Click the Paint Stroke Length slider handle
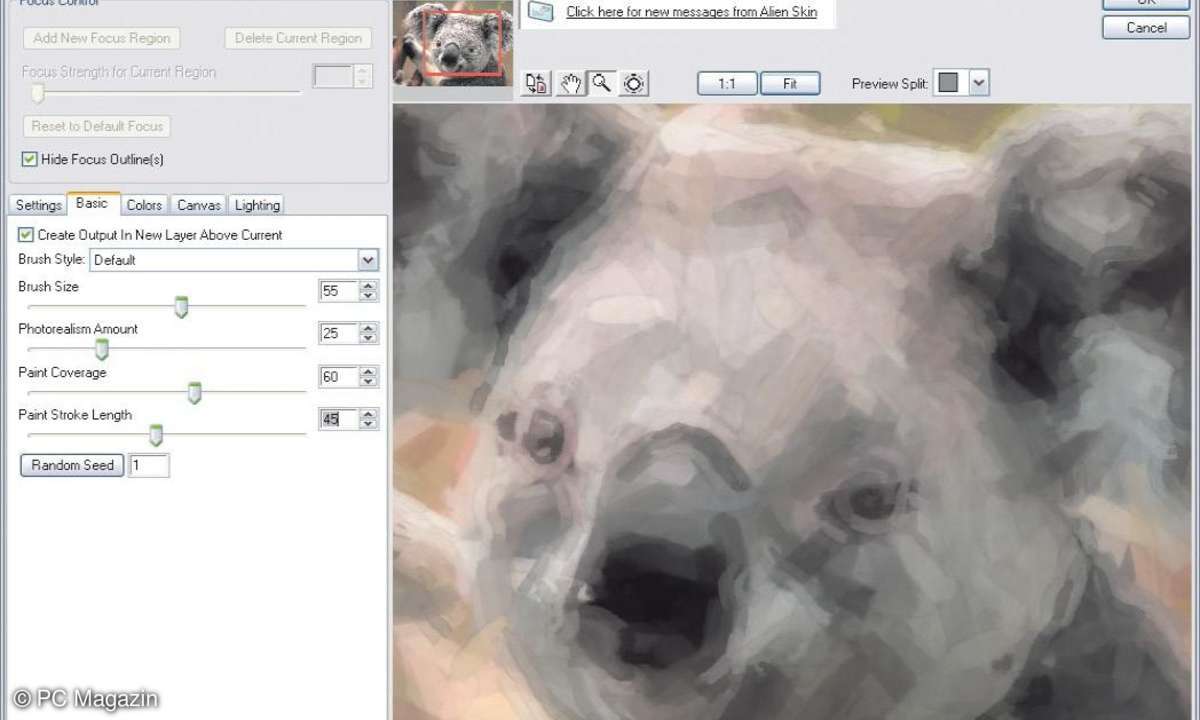 pos(156,435)
